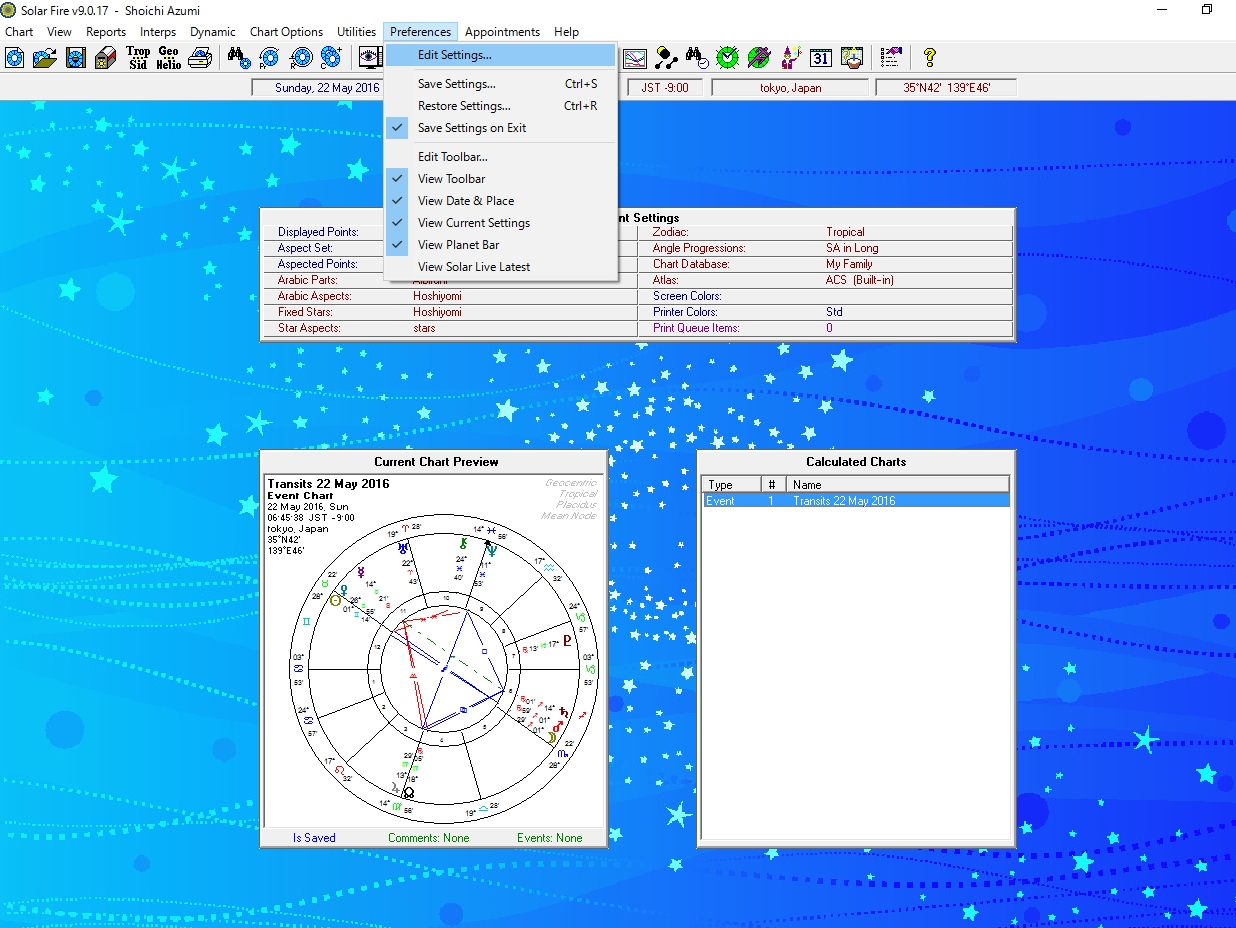Select Edit Settings... from Preferences menu
Viewport: 1236px width, 928px height.
click(x=454, y=56)
